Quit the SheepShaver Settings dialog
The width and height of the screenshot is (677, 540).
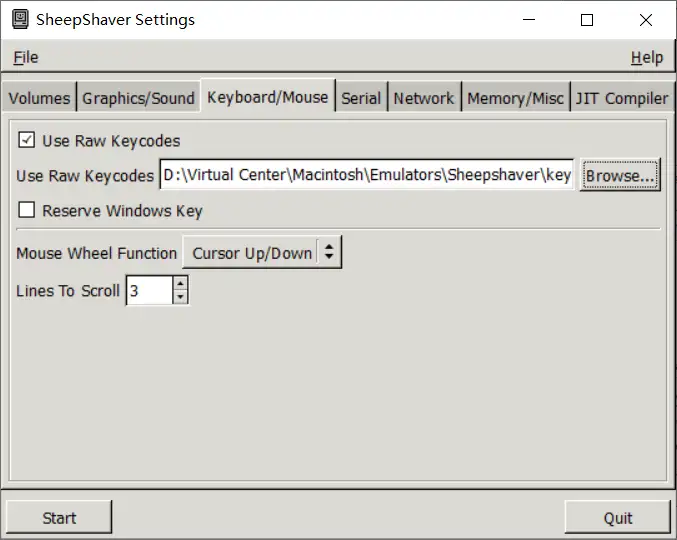pyautogui.click(x=617, y=517)
